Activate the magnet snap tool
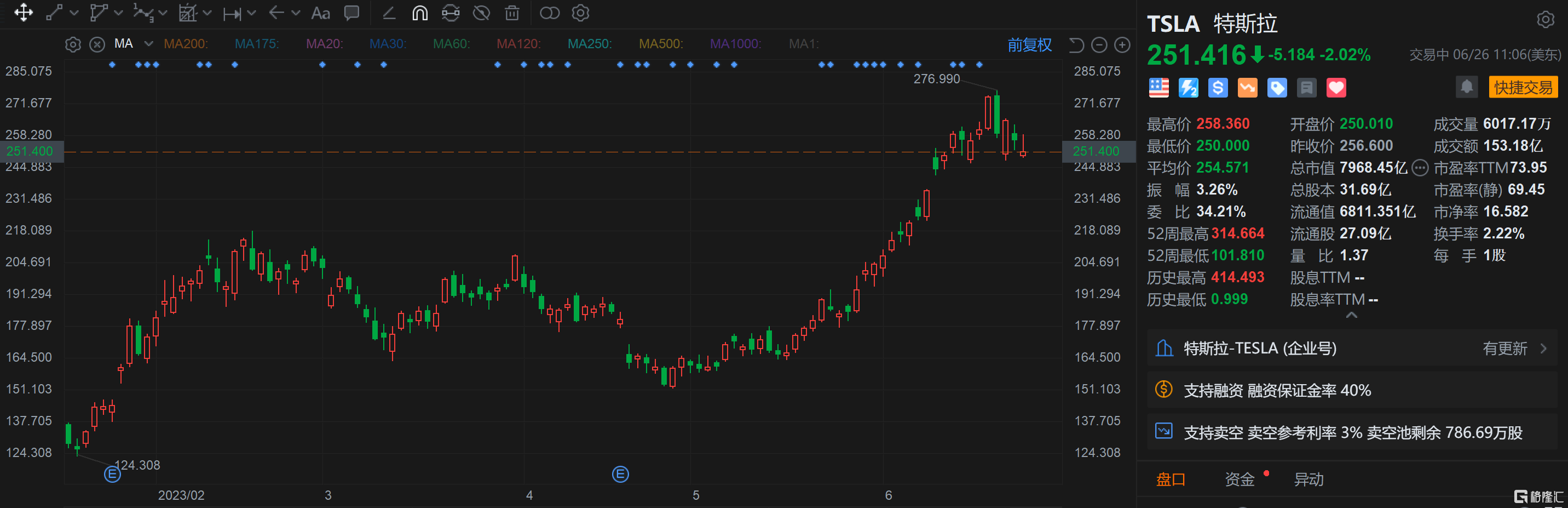 click(x=420, y=13)
